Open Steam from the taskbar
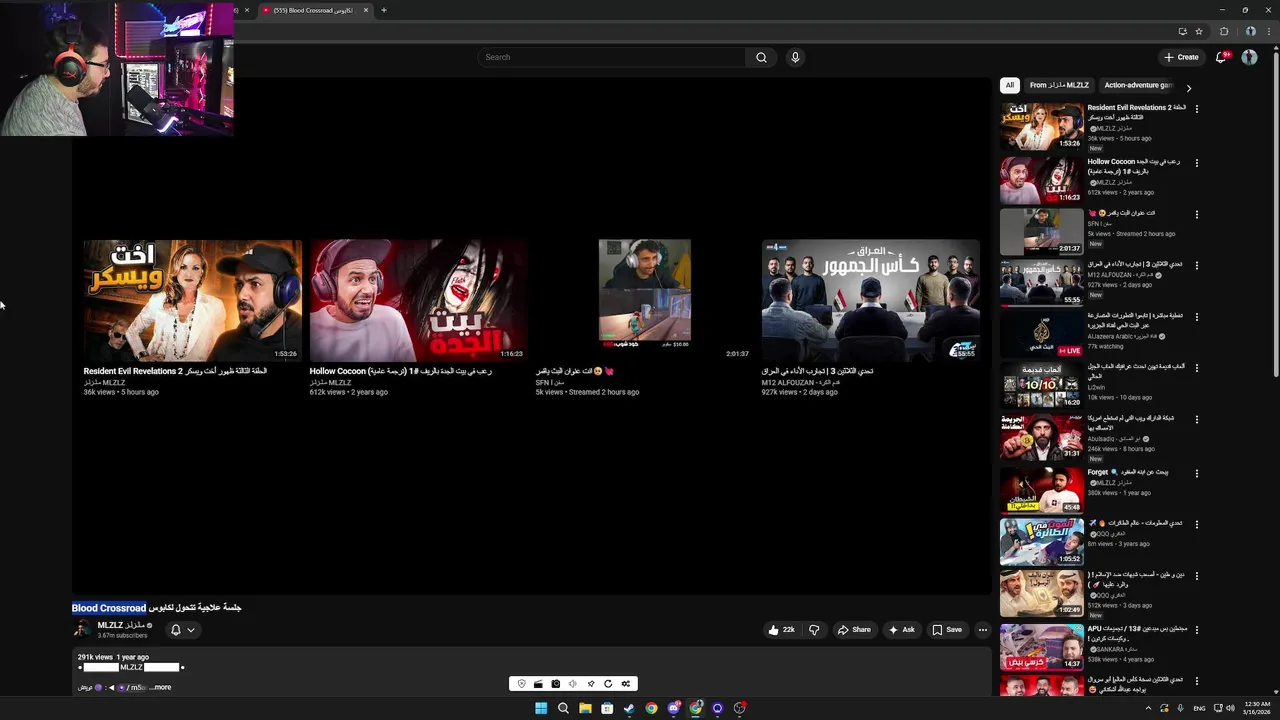Screen dimensions: 1280x720 (629, 708)
